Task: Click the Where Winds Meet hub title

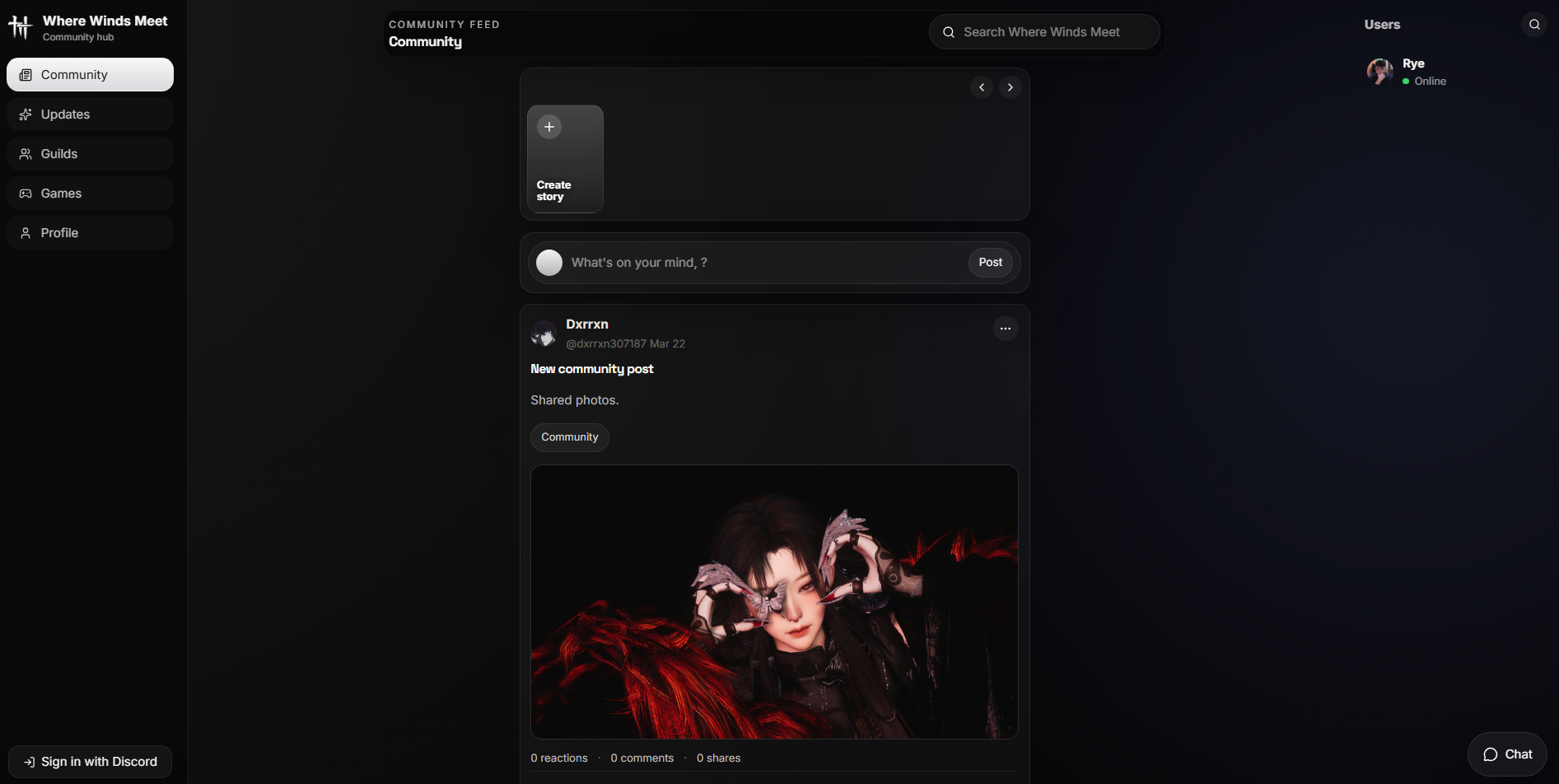Action: (105, 21)
